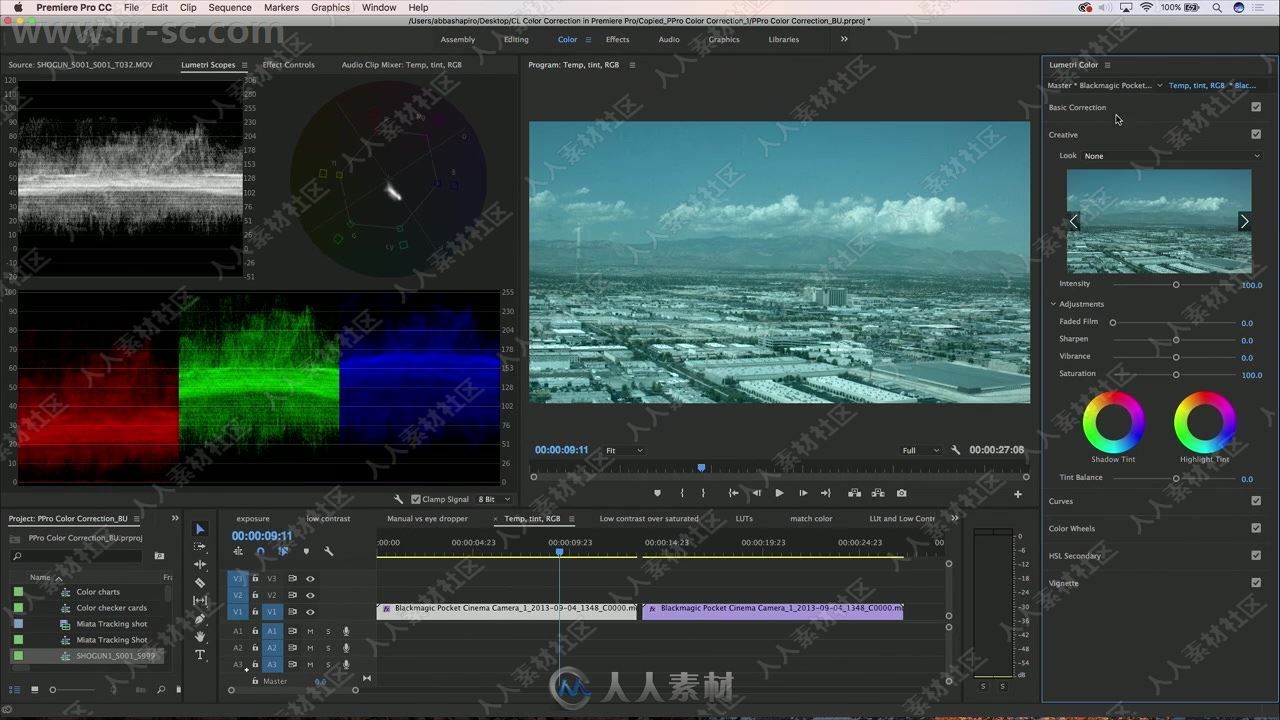Open the Full playback resolution dropdown

tap(920, 450)
